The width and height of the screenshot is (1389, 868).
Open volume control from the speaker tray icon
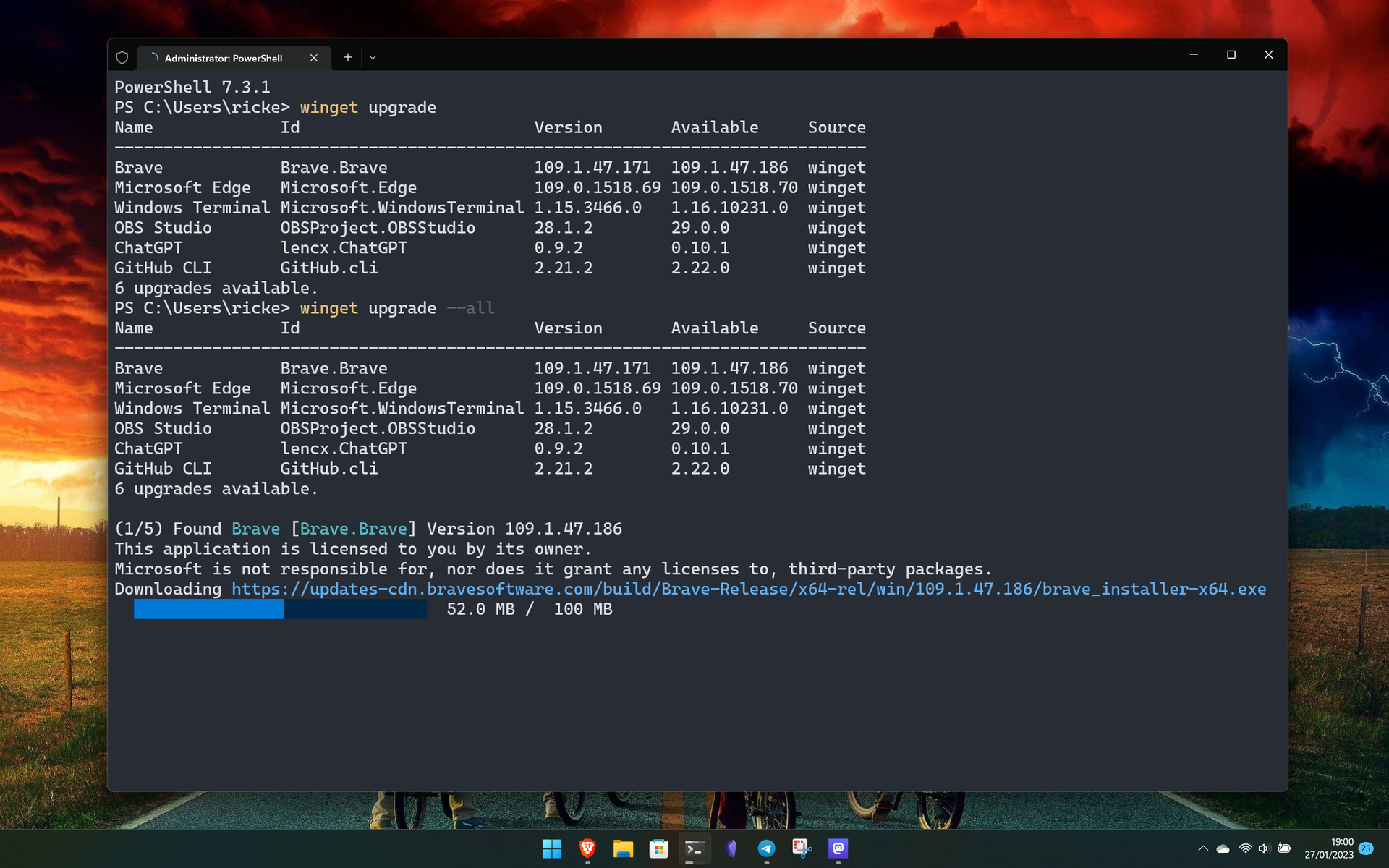pyautogui.click(x=1264, y=848)
